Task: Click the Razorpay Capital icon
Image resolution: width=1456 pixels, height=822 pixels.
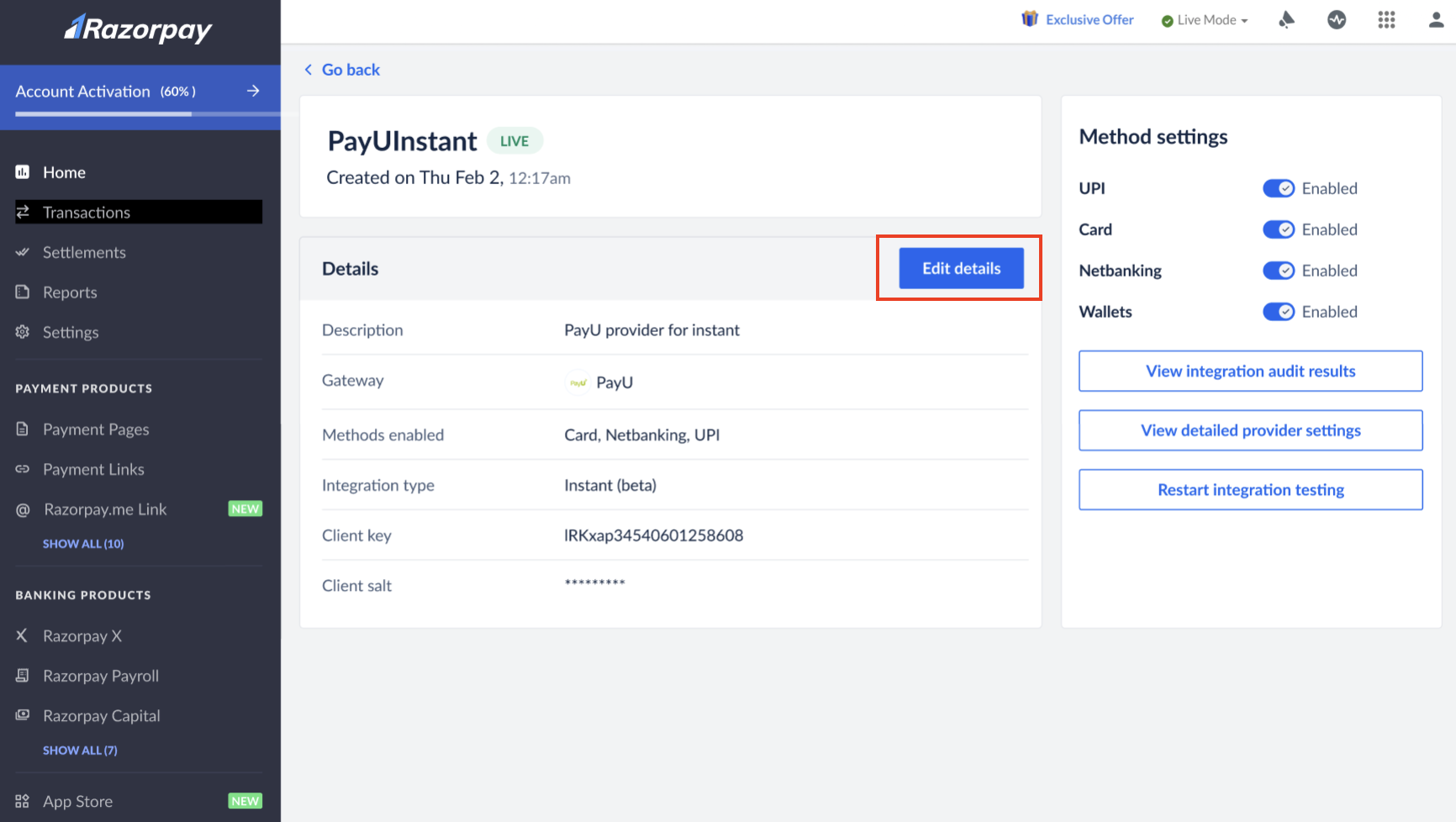Action: click(23, 715)
